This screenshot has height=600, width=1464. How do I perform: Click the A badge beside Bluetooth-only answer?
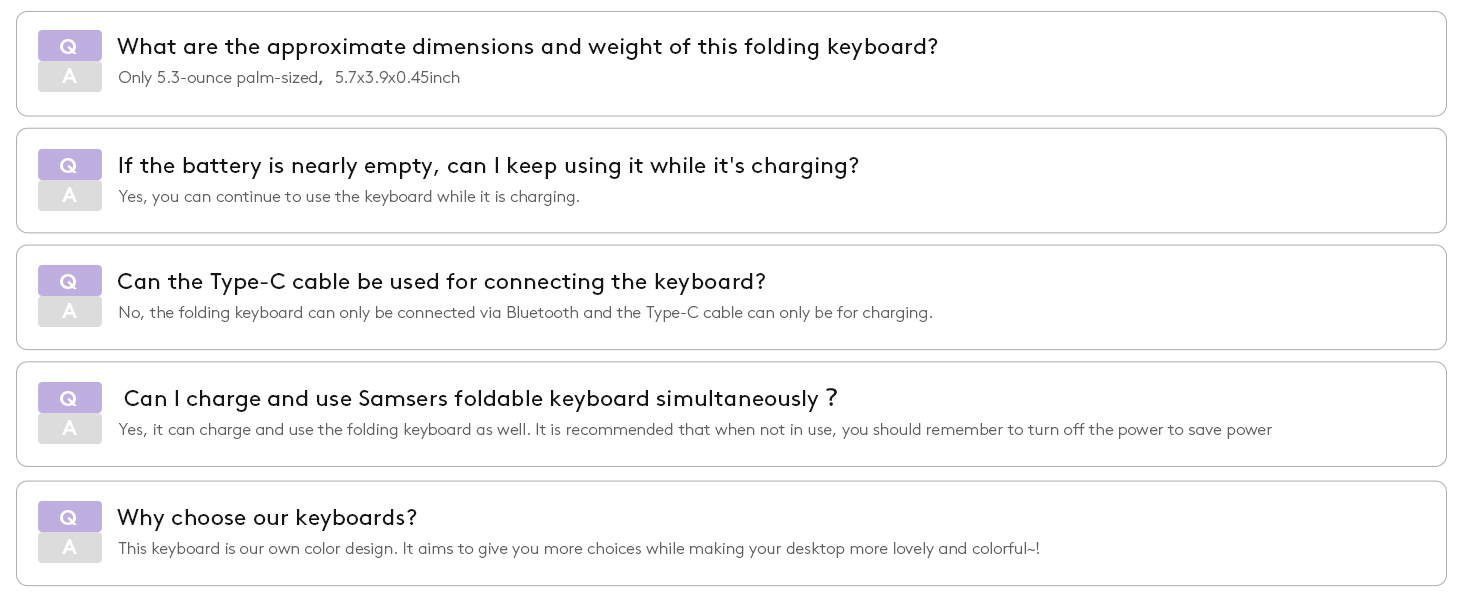pos(69,312)
